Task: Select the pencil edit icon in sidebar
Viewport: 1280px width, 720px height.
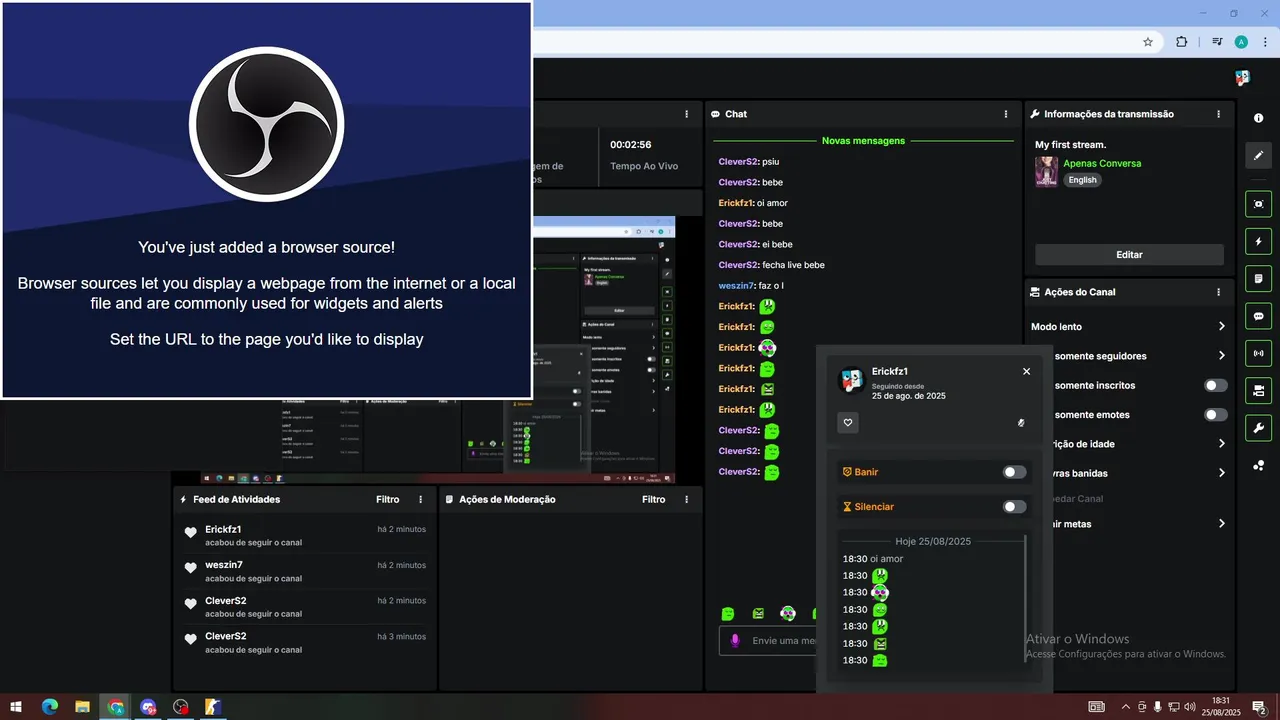Action: coord(1258,155)
